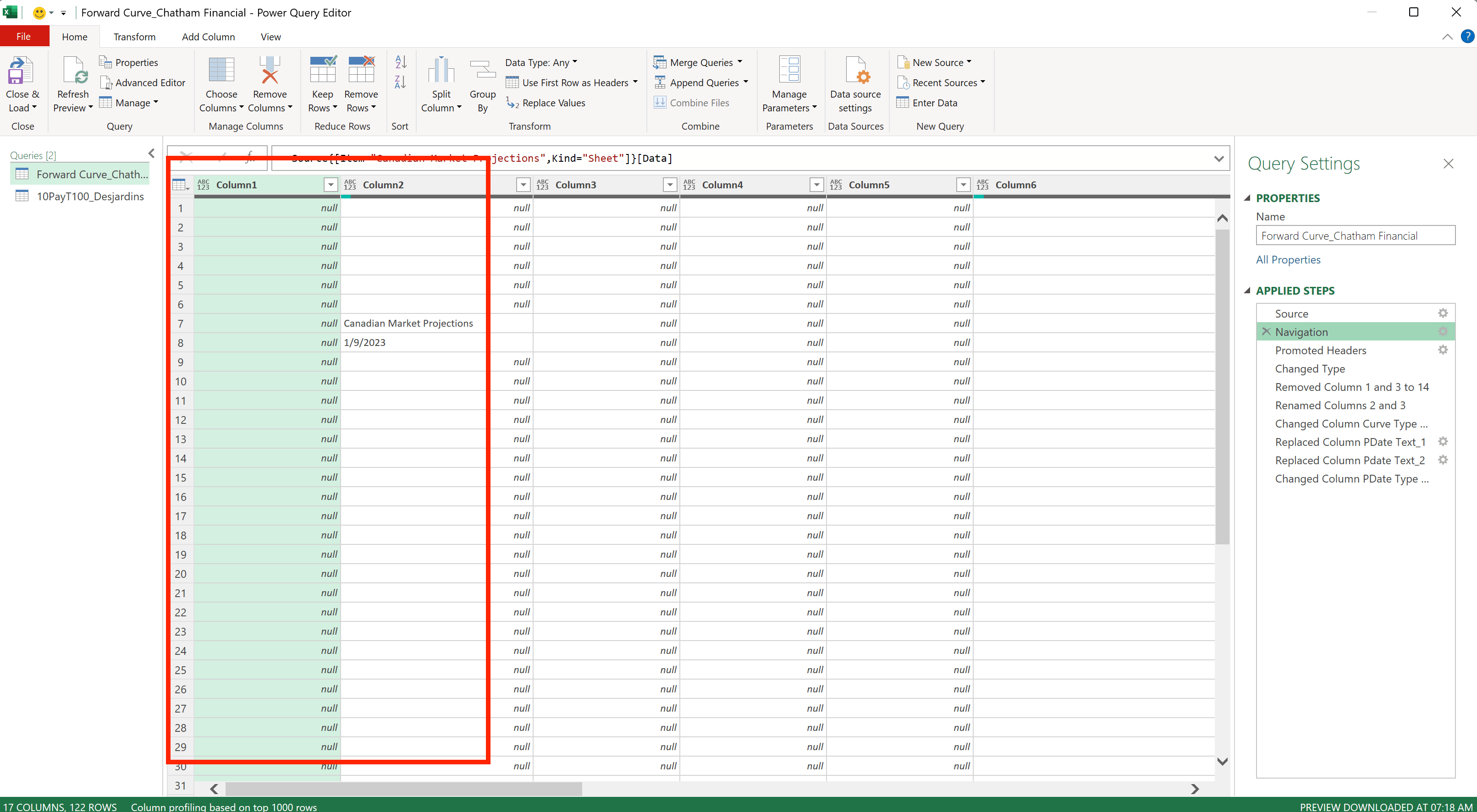Open Data source settings
The width and height of the screenshot is (1477, 812).
click(x=855, y=85)
